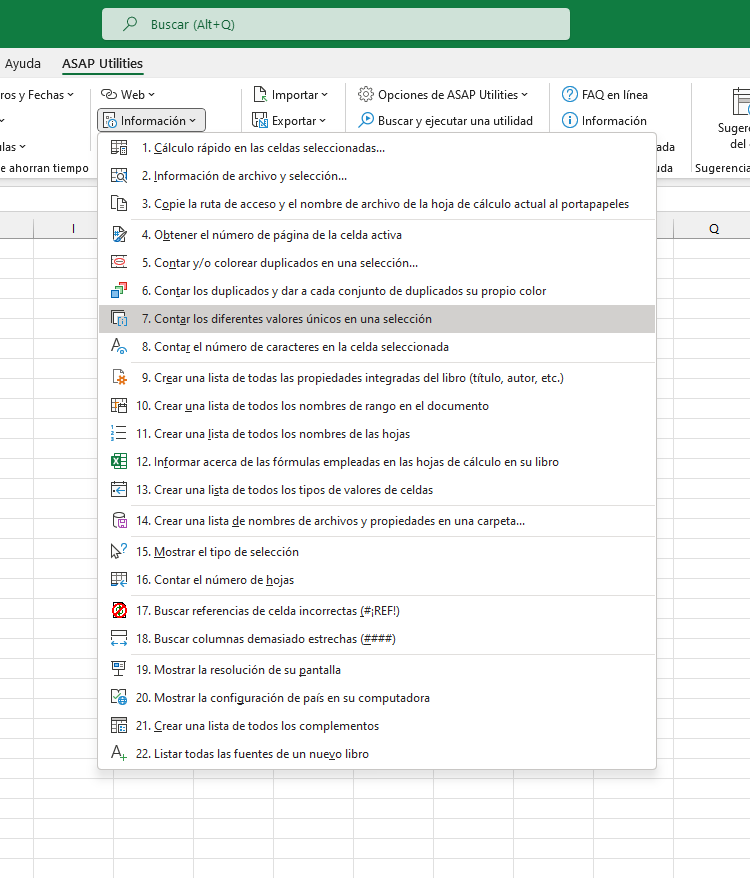Click the Información button beside FAQ
This screenshot has height=878, width=750.
[604, 120]
